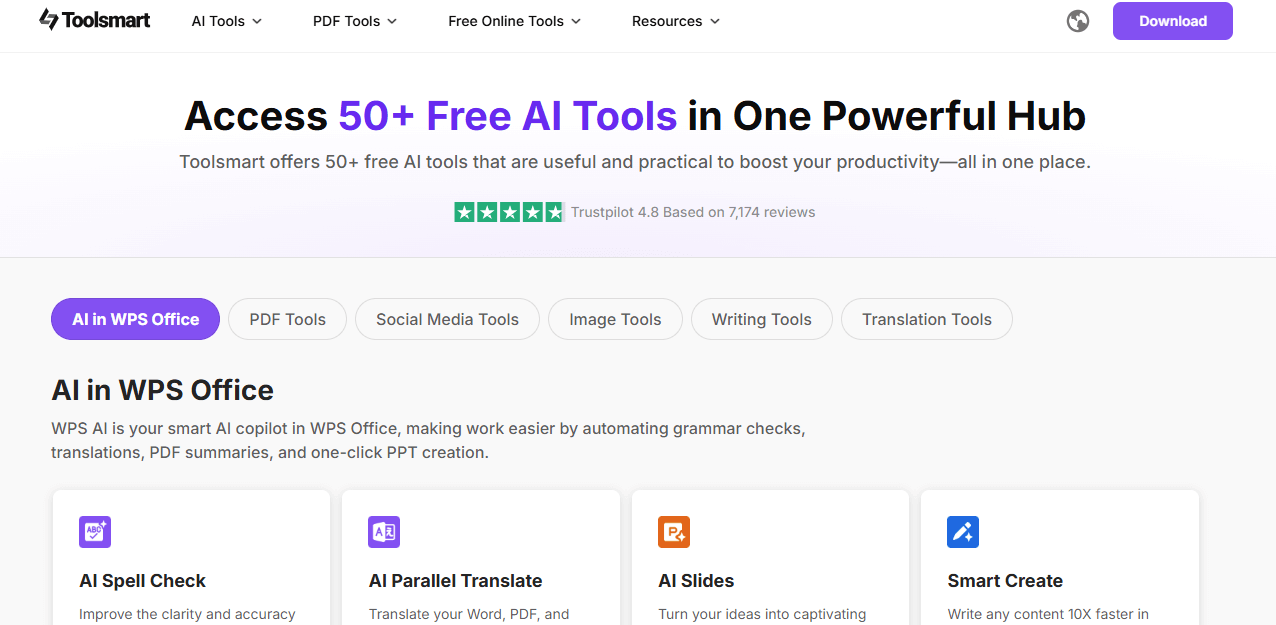Open the language globe icon
Image resolution: width=1276 pixels, height=625 pixels.
[x=1078, y=21]
